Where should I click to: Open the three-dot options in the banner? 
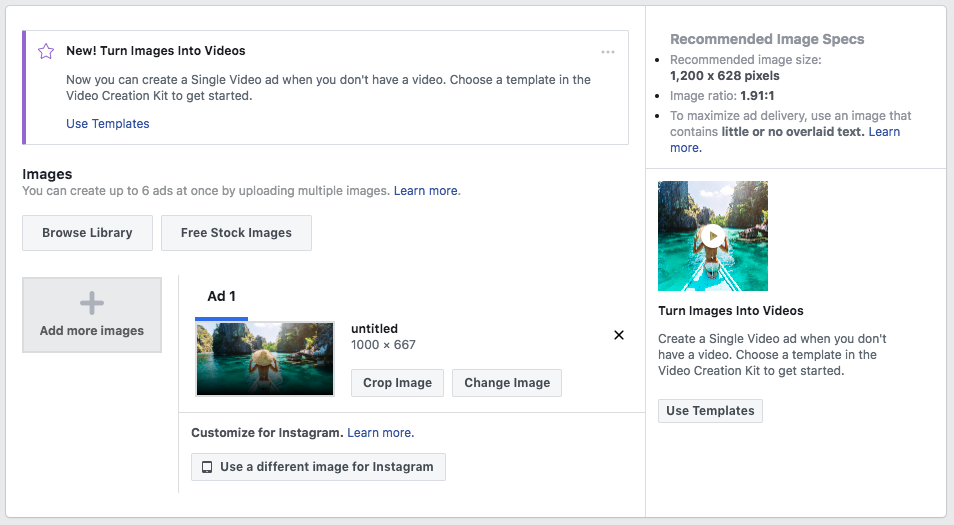pyautogui.click(x=608, y=52)
